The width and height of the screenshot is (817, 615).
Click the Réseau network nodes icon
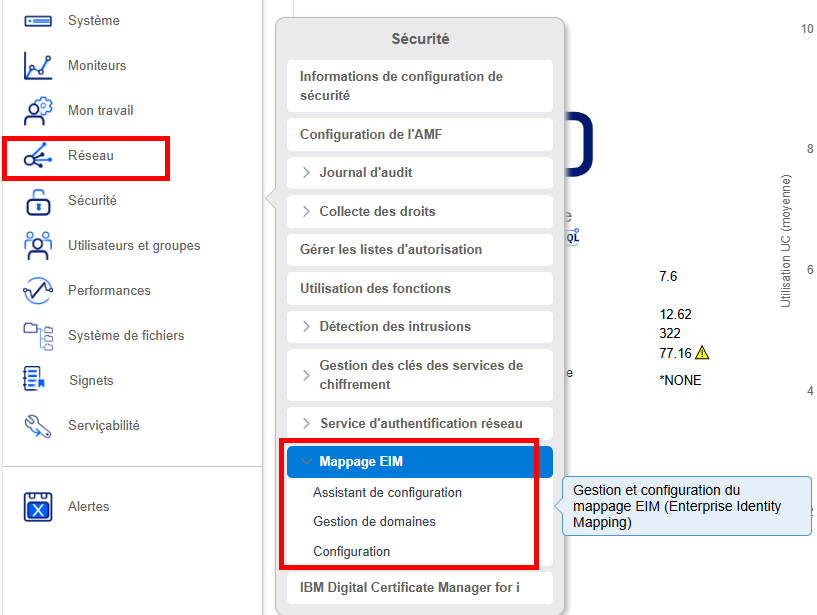click(x=37, y=156)
